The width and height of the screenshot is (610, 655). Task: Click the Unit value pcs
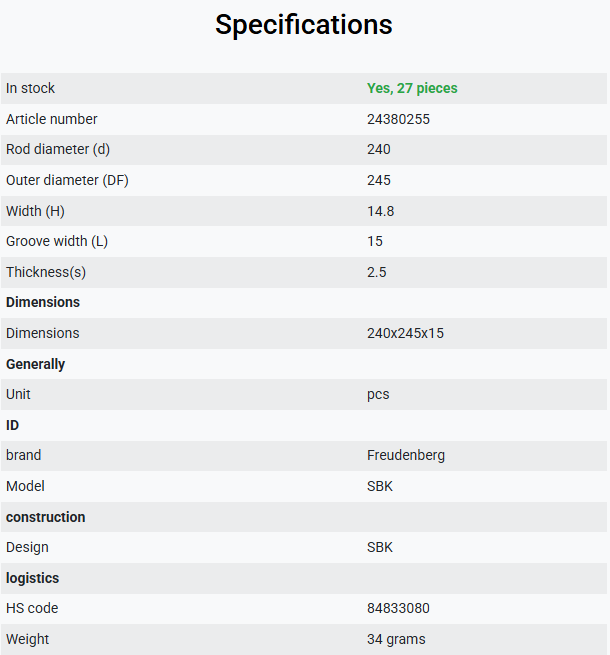(378, 395)
